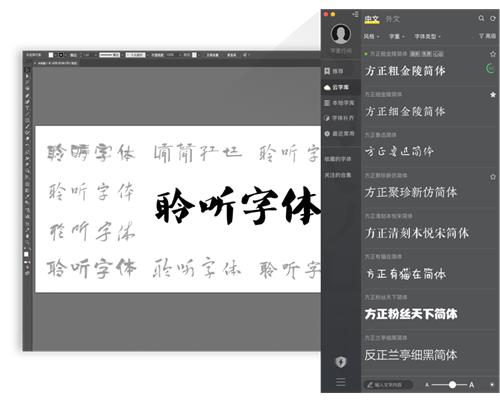Open the hamburger menu at sidebar bottom

(341, 382)
